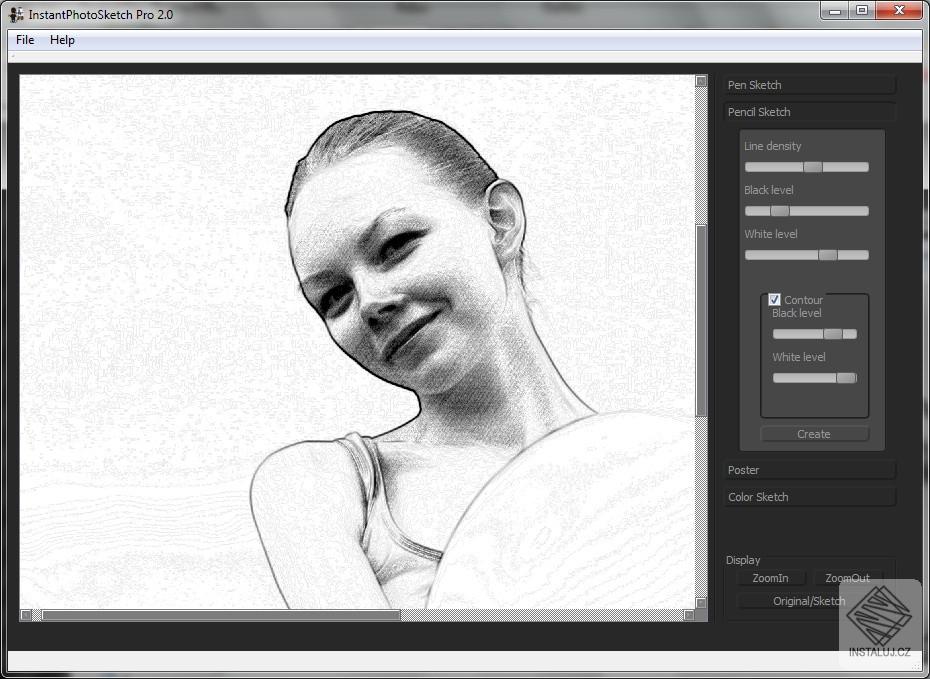Collapse the Pencil Sketch section
This screenshot has width=930, height=679.
(809, 112)
